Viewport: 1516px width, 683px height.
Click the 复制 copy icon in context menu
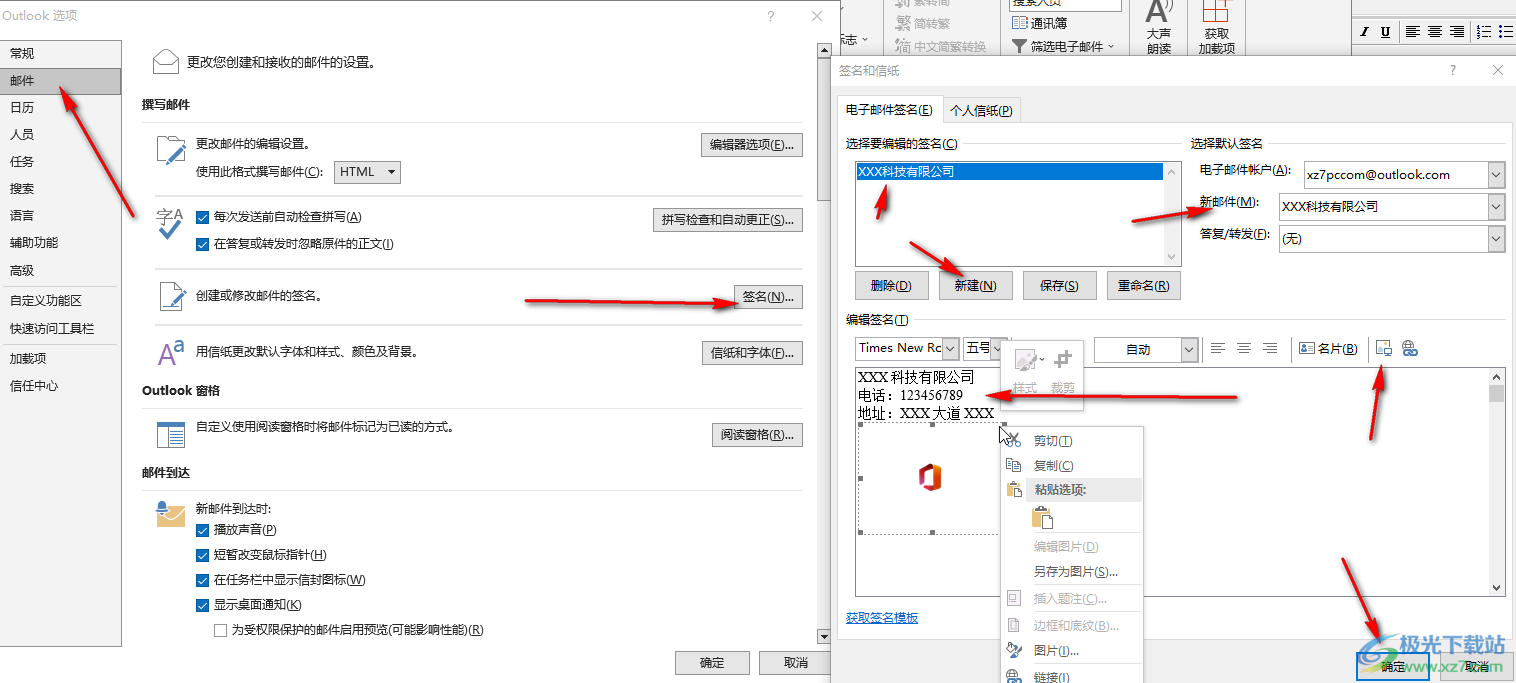(1013, 465)
